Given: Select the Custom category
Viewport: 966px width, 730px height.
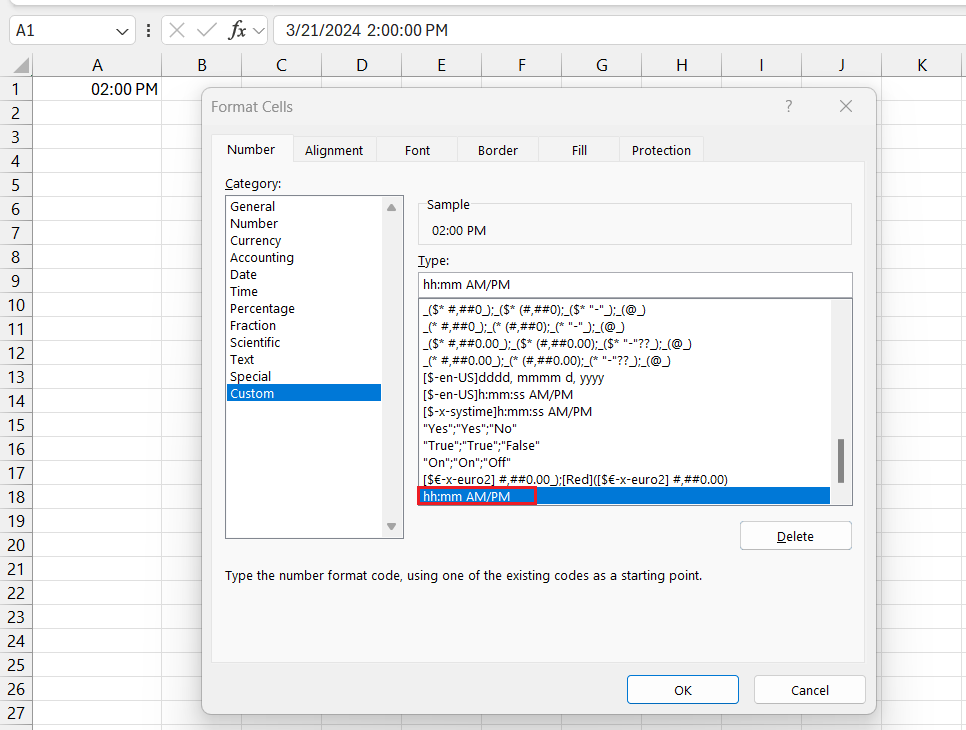Looking at the screenshot, I should [x=304, y=393].
